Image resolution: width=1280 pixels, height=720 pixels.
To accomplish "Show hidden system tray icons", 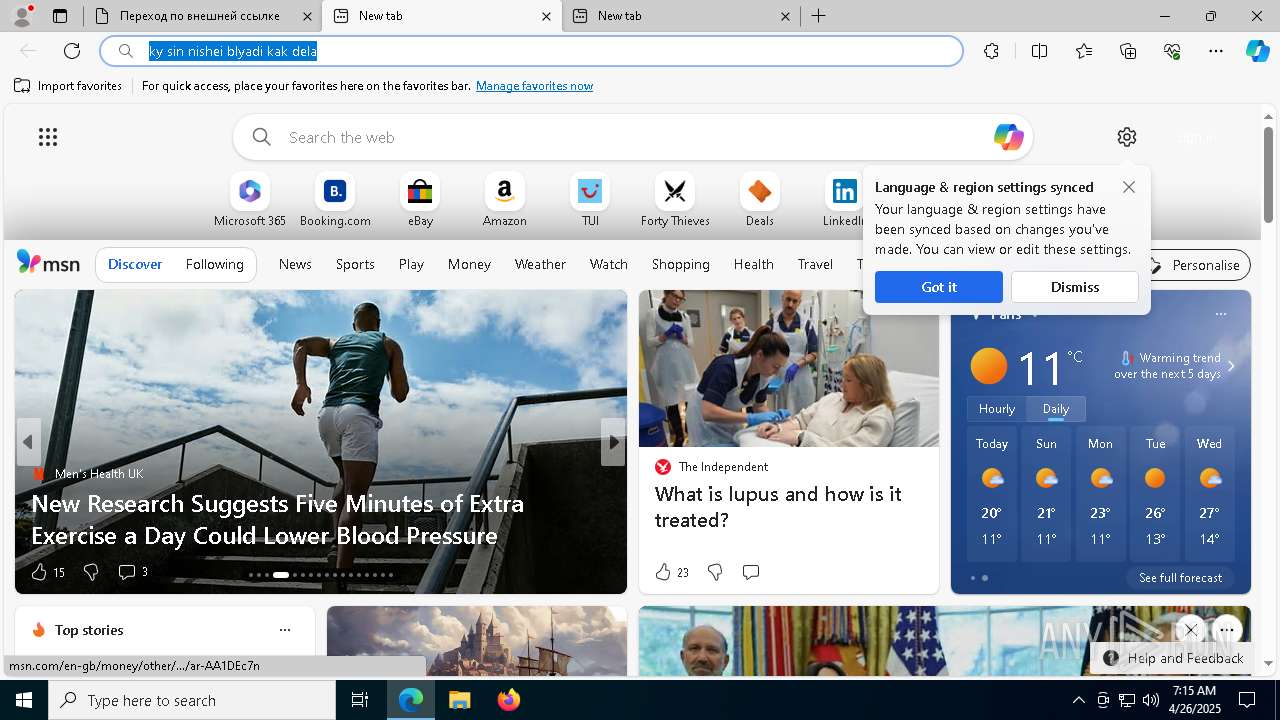I will click(x=1078, y=700).
